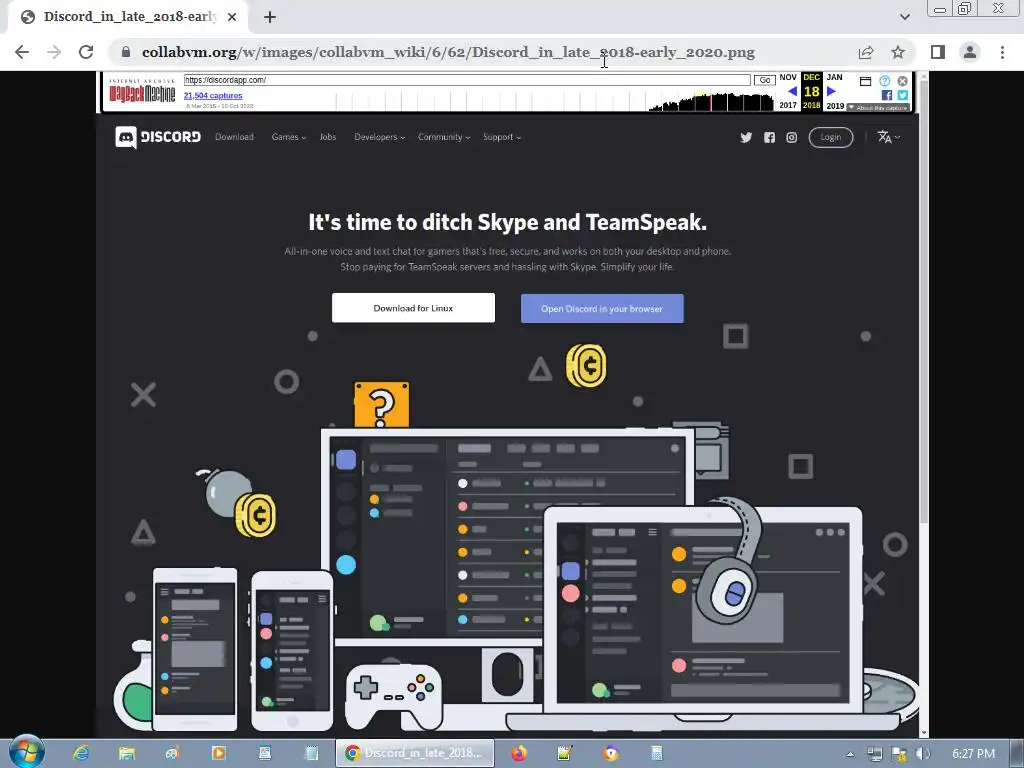Open media player on taskbar
The image size is (1024, 768).
pos(219,753)
